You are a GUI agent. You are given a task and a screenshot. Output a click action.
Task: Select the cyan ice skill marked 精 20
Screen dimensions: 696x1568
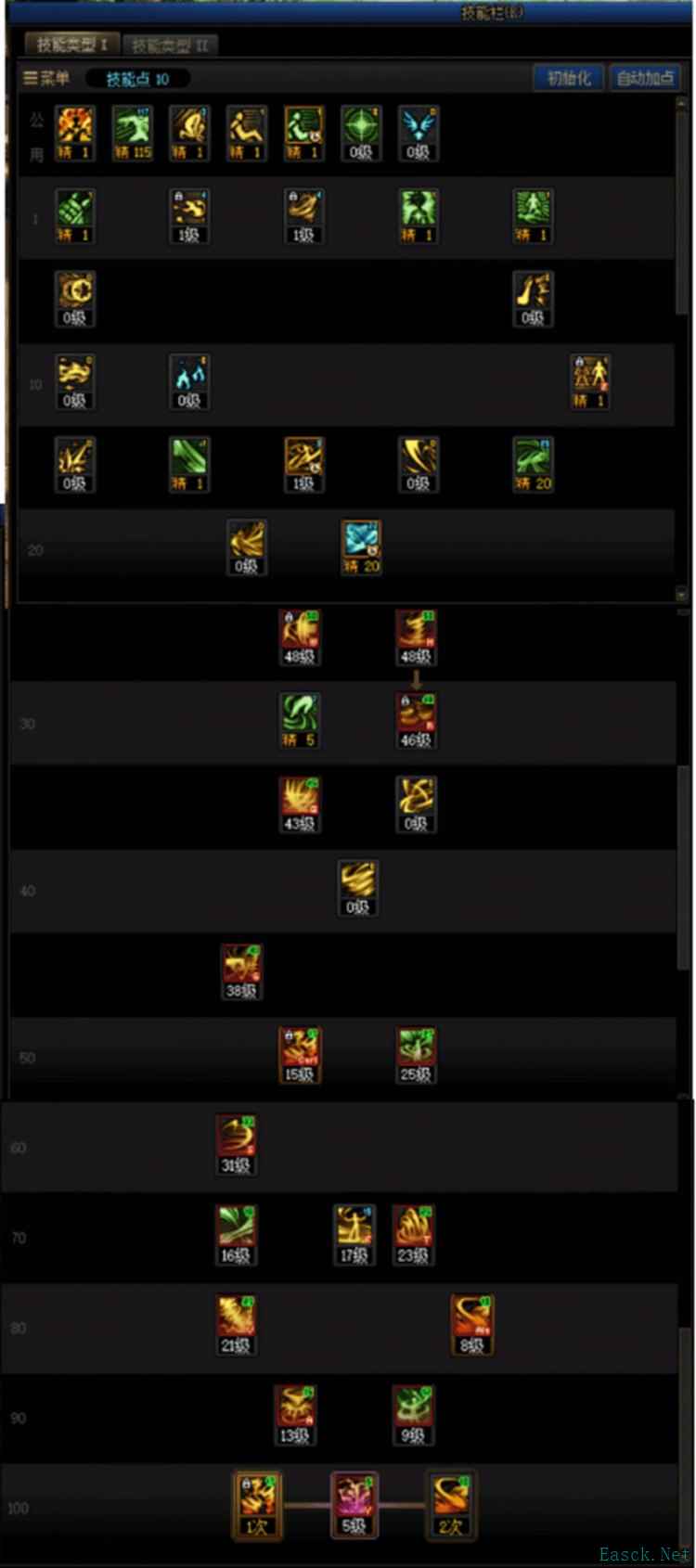click(x=361, y=547)
